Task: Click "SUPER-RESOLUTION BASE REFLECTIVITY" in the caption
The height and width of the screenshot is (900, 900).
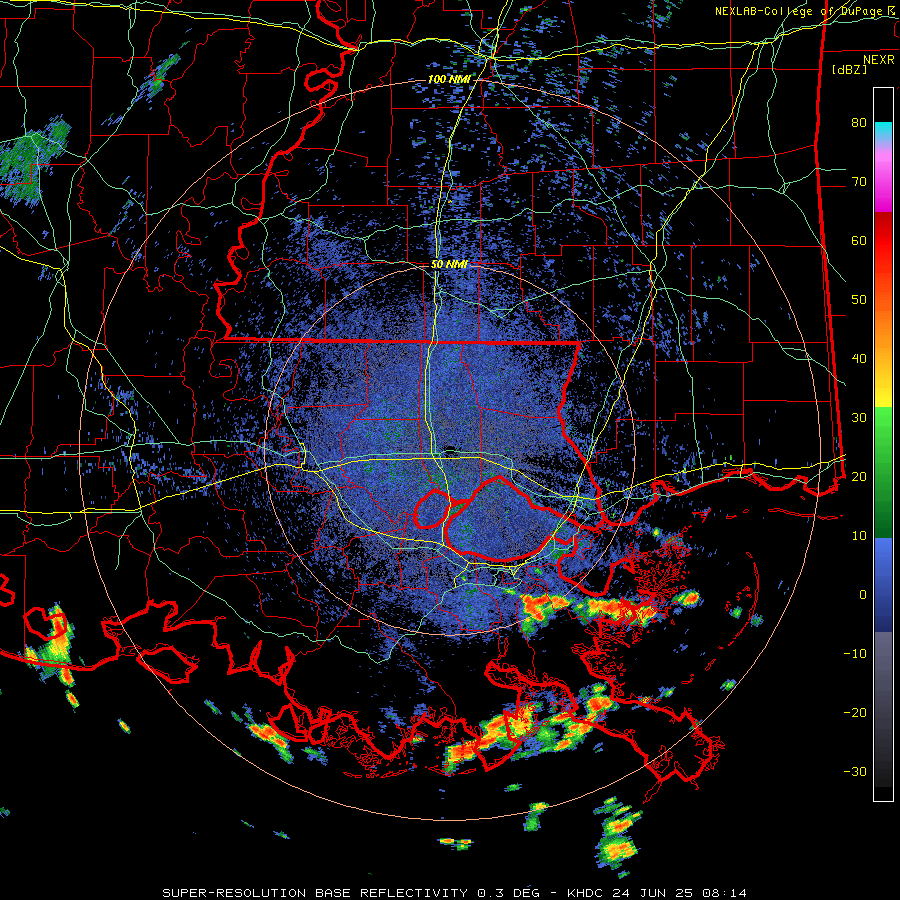Action: pyautogui.click(x=315, y=893)
